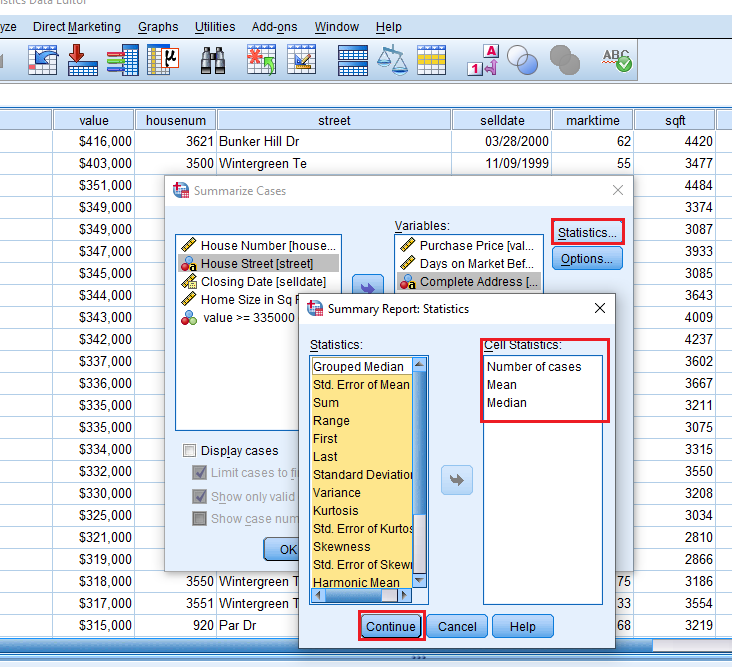Open the Add-ons menu
The height and width of the screenshot is (667, 732).
274,27
